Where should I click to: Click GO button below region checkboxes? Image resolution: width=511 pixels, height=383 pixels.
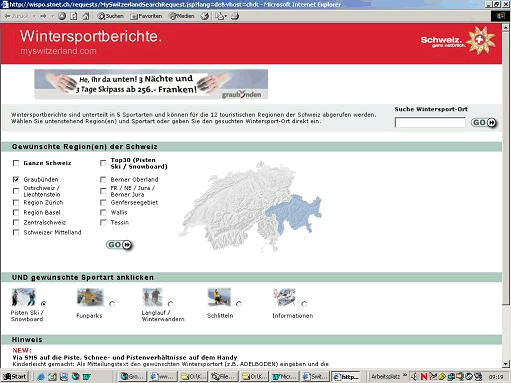click(x=119, y=245)
